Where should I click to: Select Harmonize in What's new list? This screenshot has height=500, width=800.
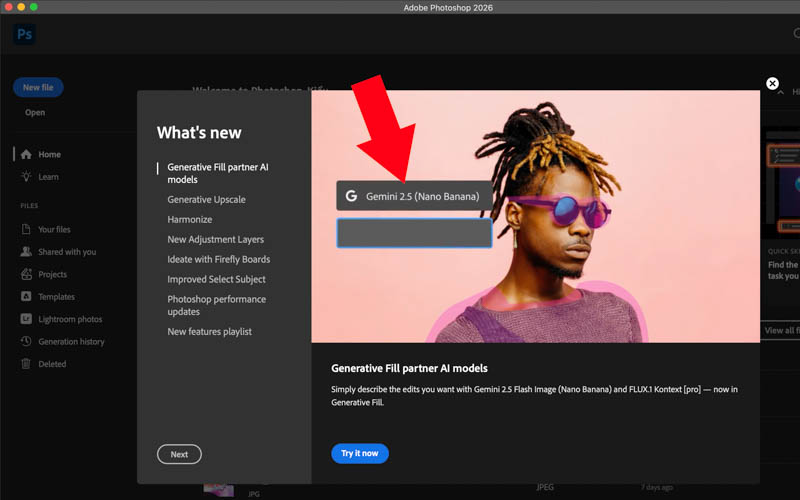pos(189,219)
